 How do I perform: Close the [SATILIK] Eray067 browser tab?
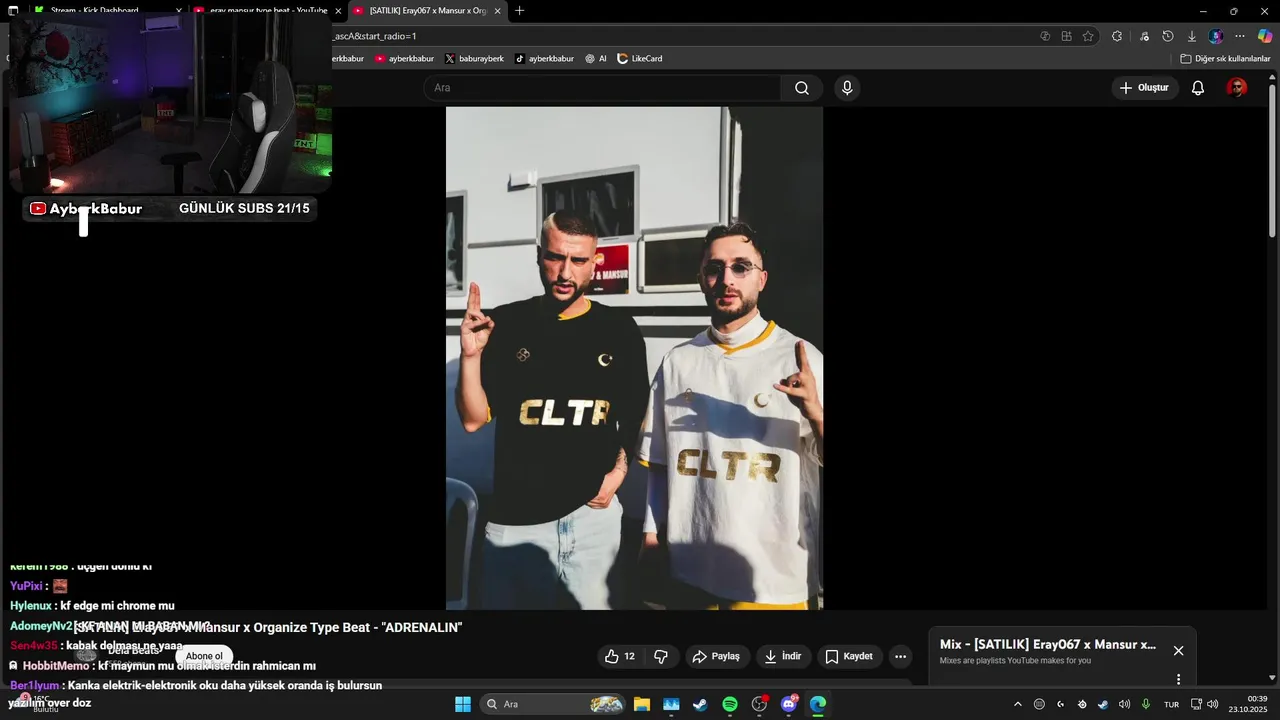[x=497, y=11]
